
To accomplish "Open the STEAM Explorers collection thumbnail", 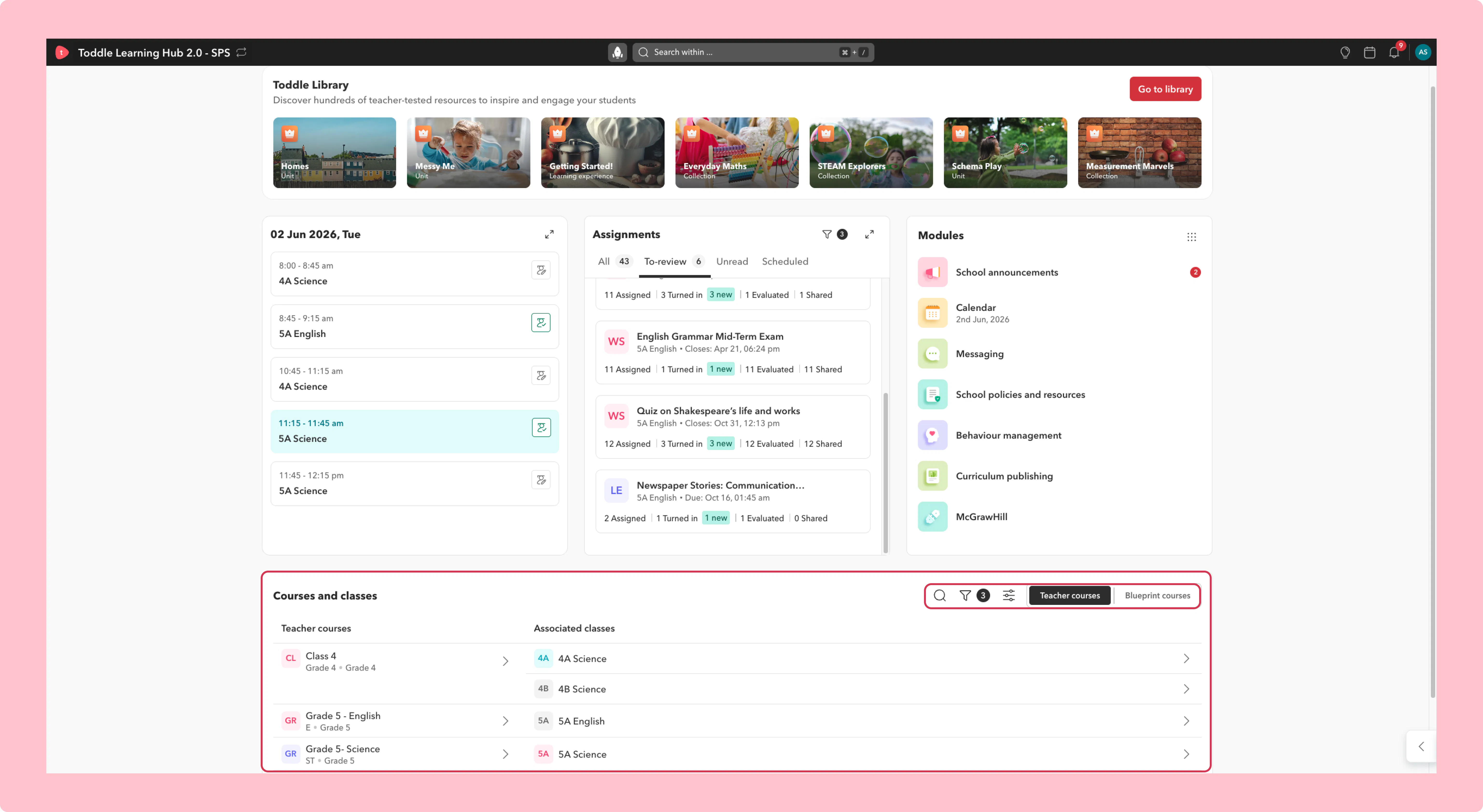I will 870,153.
